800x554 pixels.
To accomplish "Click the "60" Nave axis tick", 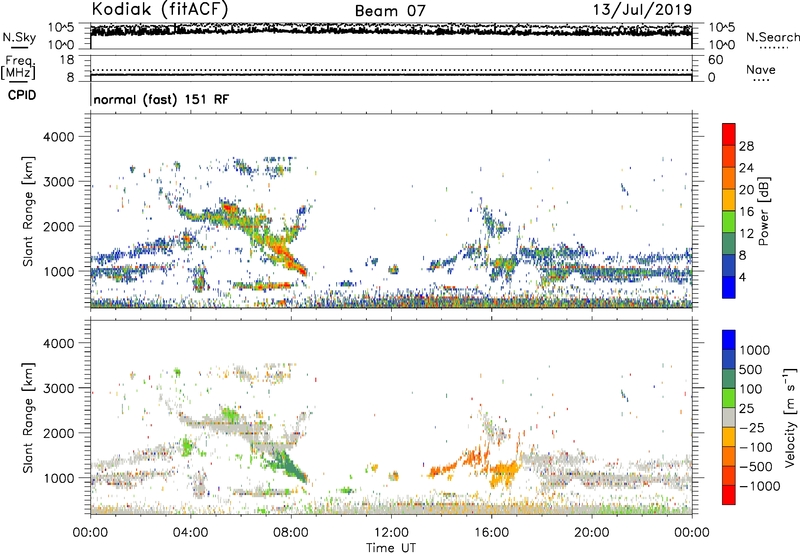I will (715, 60).
